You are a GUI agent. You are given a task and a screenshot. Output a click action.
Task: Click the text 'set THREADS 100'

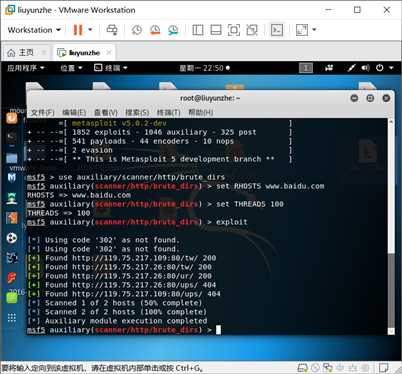click(x=250, y=204)
